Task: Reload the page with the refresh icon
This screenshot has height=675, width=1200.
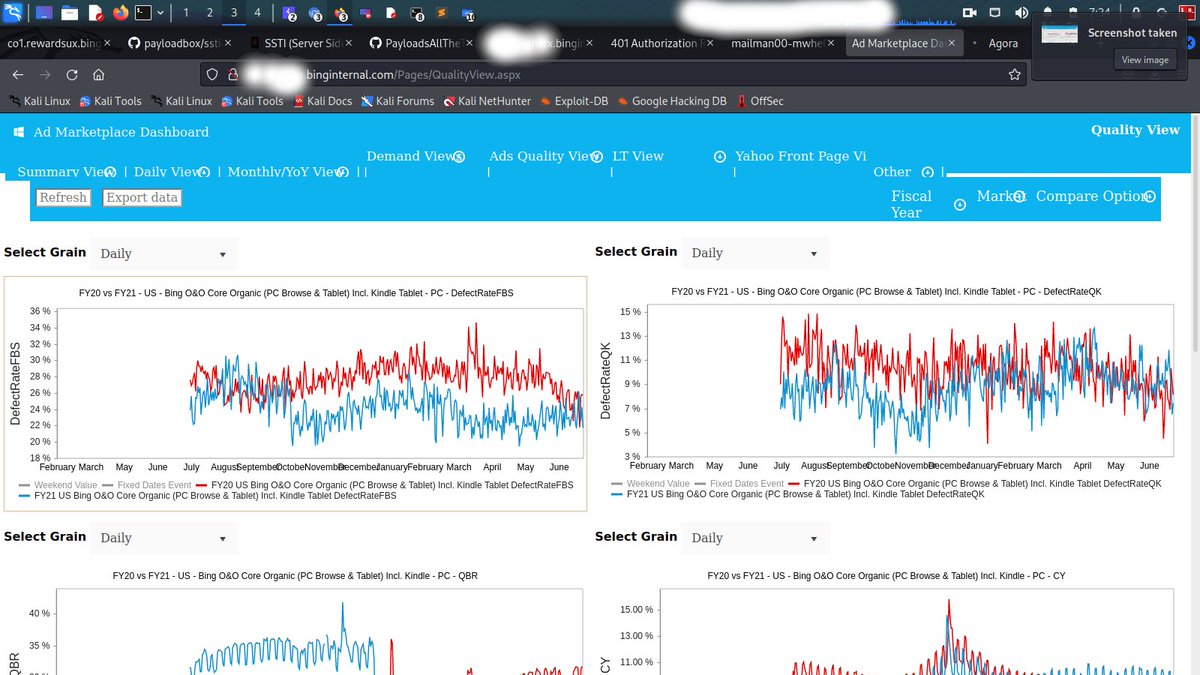Action: (x=72, y=74)
